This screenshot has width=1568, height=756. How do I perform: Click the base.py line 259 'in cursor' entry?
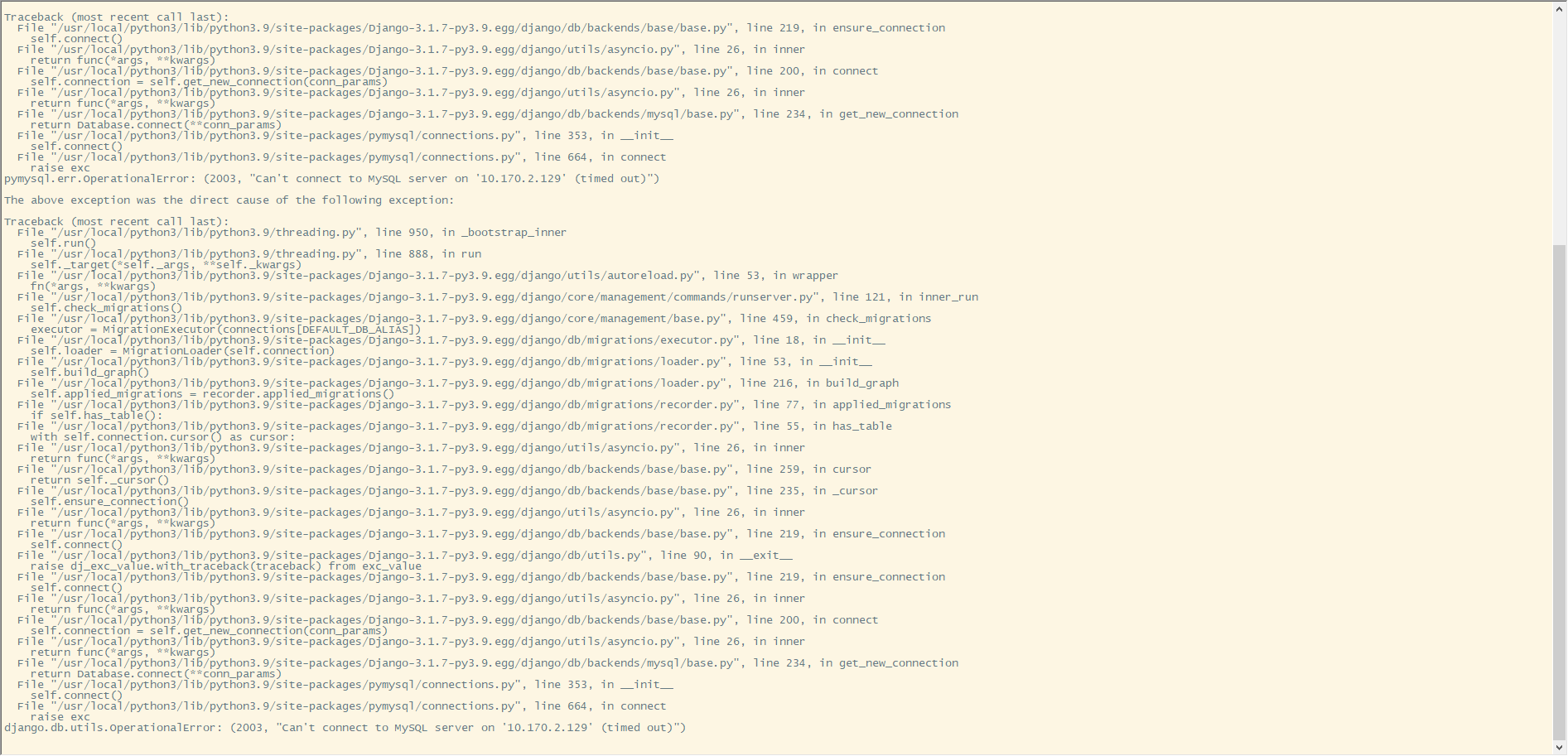coord(444,469)
